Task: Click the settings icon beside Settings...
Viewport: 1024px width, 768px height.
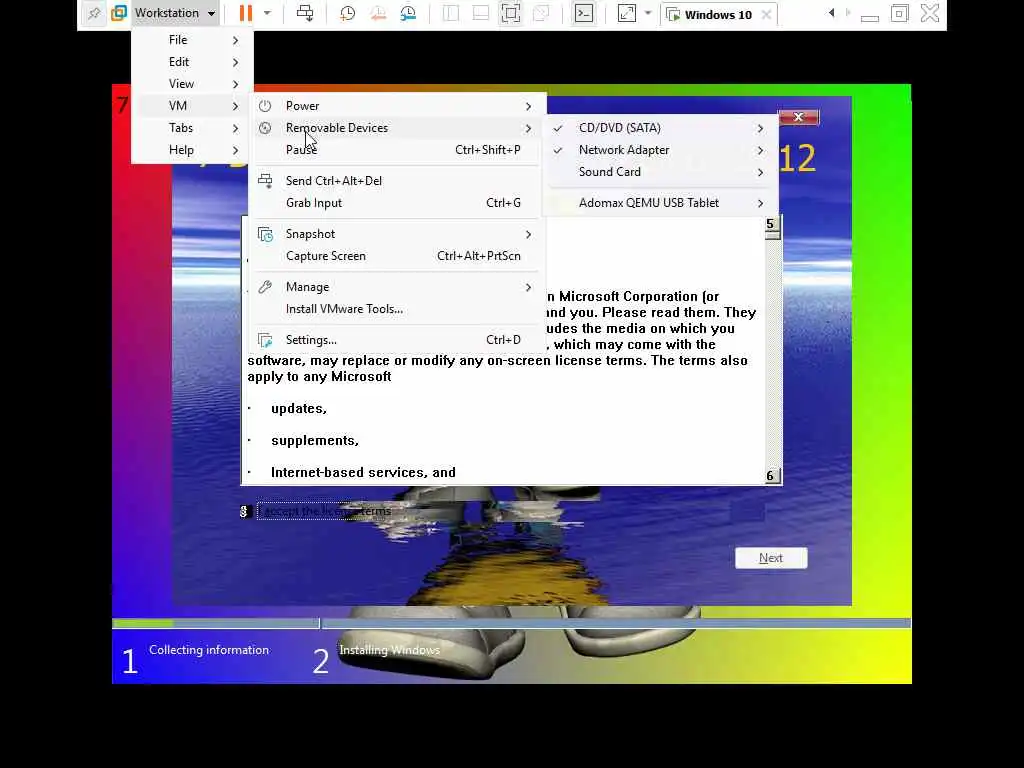Action: pyautogui.click(x=264, y=340)
